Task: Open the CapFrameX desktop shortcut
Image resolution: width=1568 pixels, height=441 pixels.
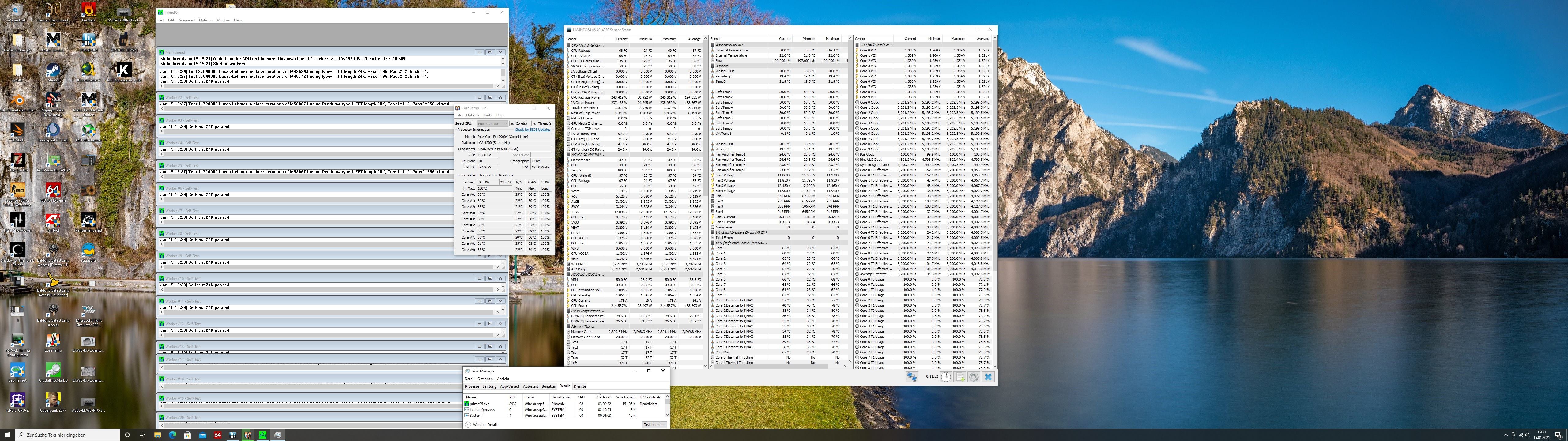Action: point(17,371)
